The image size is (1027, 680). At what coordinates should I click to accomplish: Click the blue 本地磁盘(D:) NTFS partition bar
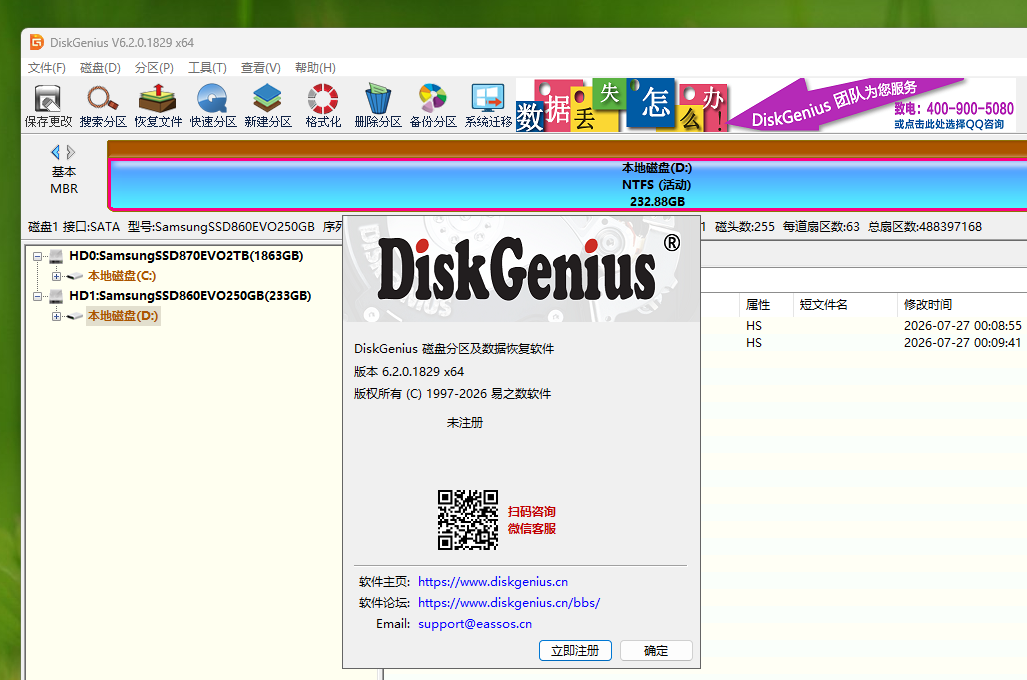pyautogui.click(x=568, y=185)
